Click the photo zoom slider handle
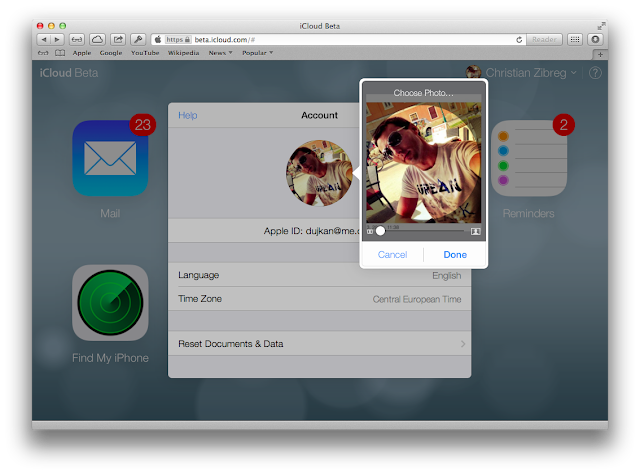This screenshot has width=640, height=474. click(x=380, y=231)
